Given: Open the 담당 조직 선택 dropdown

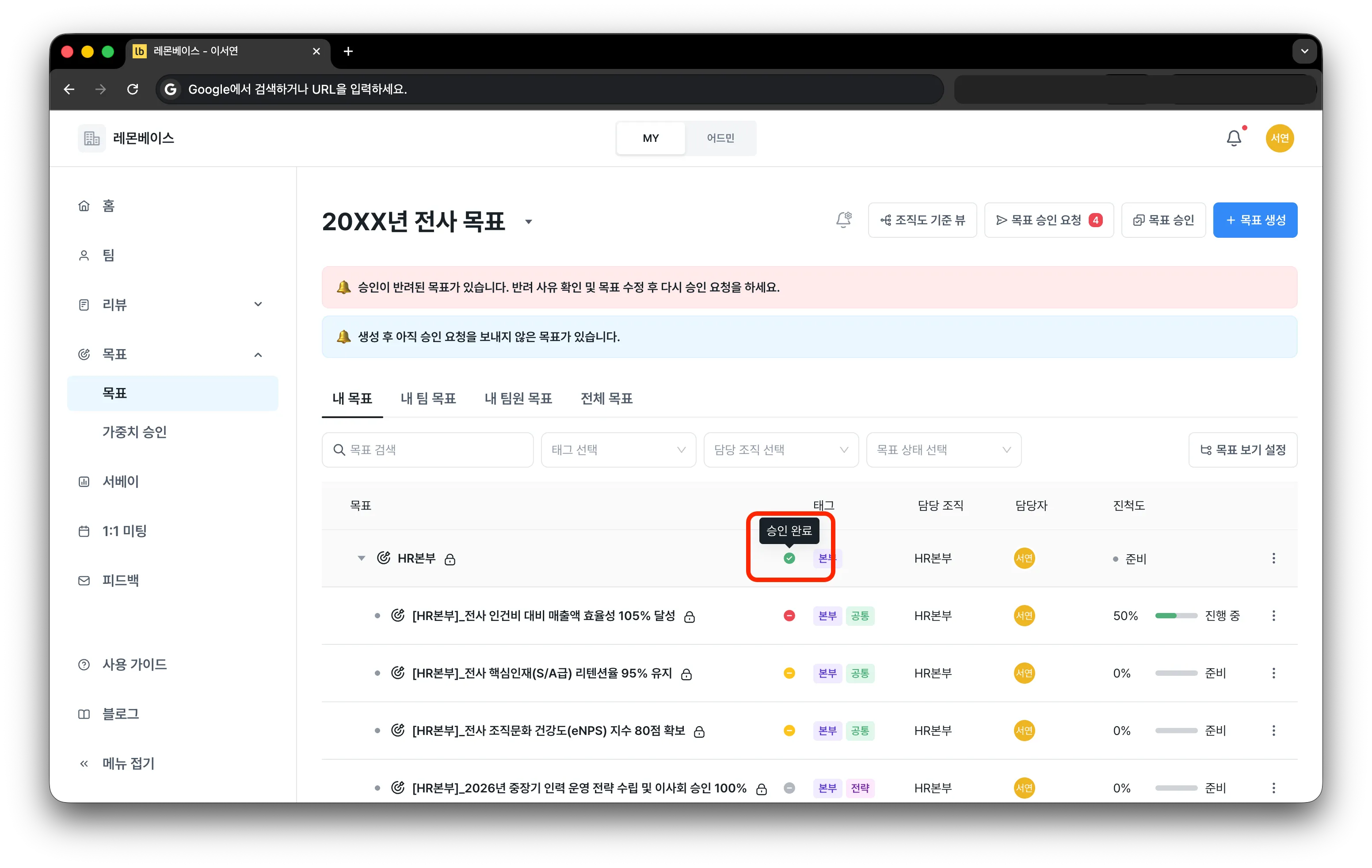Looking at the screenshot, I should [x=781, y=450].
